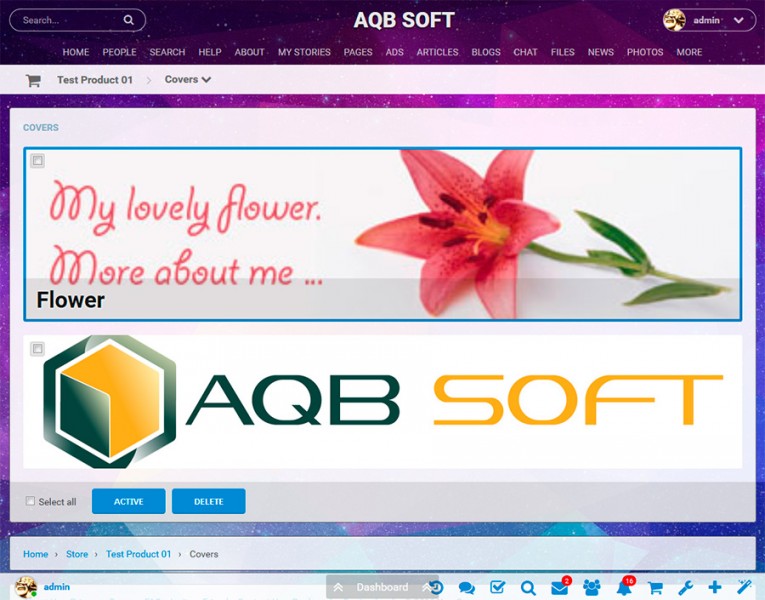
Task: Follow the Home breadcrumb link
Action: [x=36, y=554]
